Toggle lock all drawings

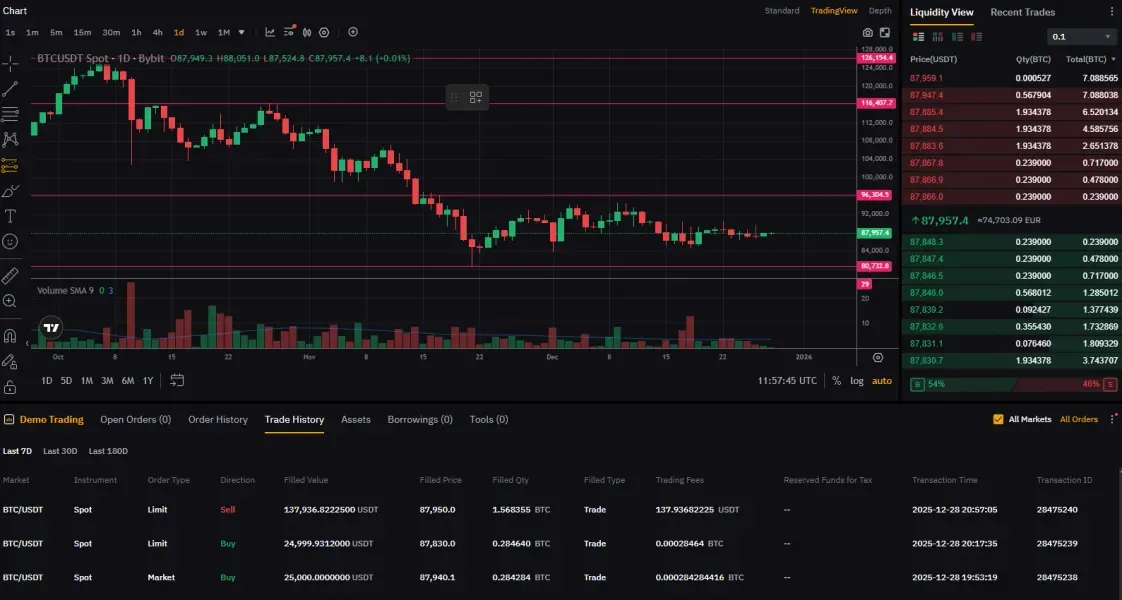[x=10, y=387]
